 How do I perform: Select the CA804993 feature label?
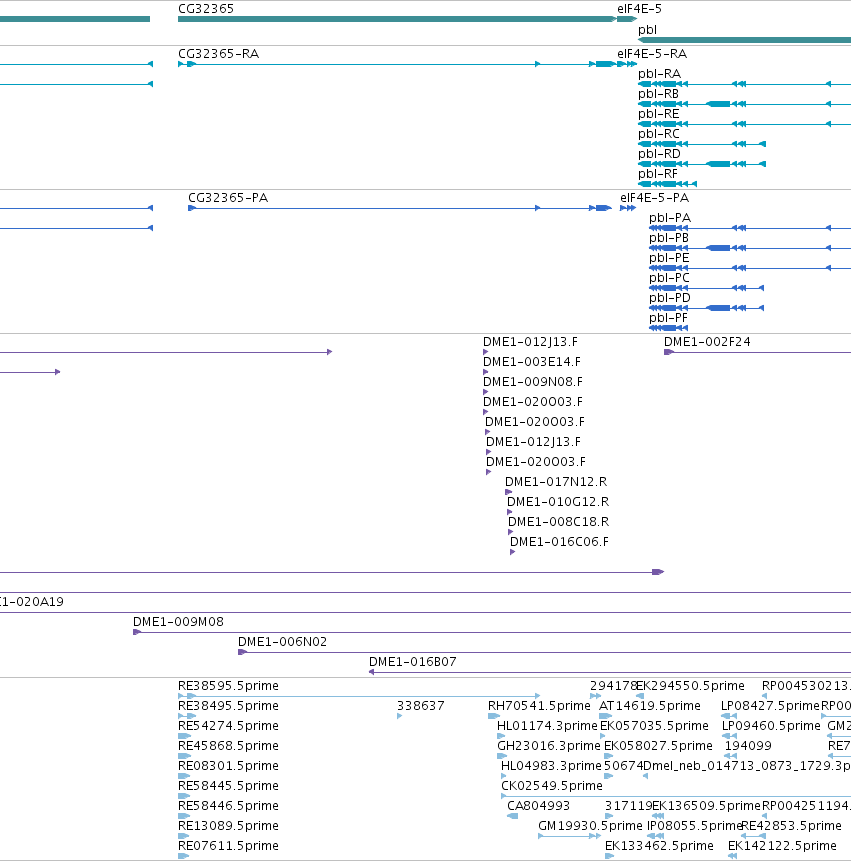click(x=539, y=806)
